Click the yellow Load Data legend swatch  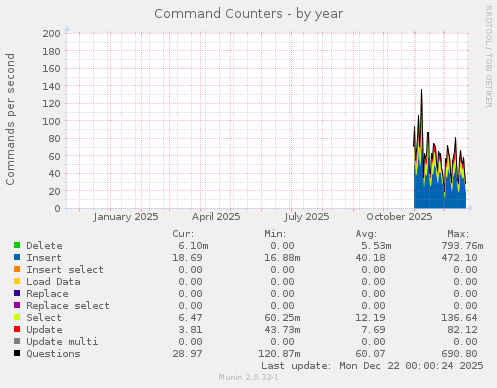click(17, 281)
